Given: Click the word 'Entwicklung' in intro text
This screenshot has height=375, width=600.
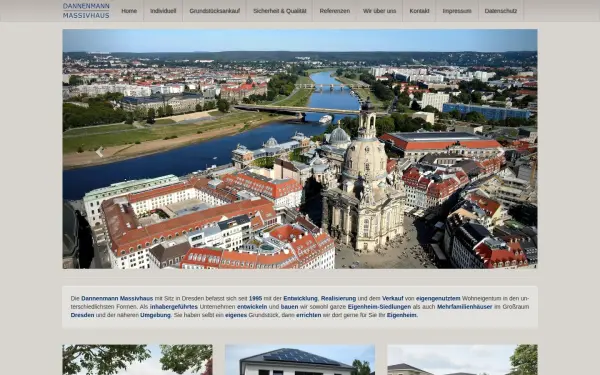Looking at the screenshot, I should pyautogui.click(x=300, y=298).
